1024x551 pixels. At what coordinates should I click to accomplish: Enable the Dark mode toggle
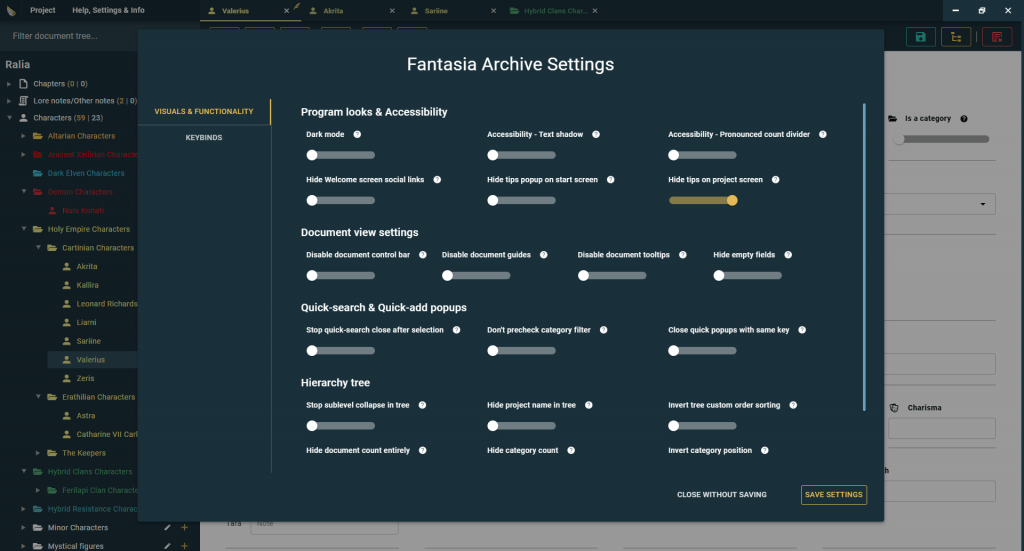[340, 155]
